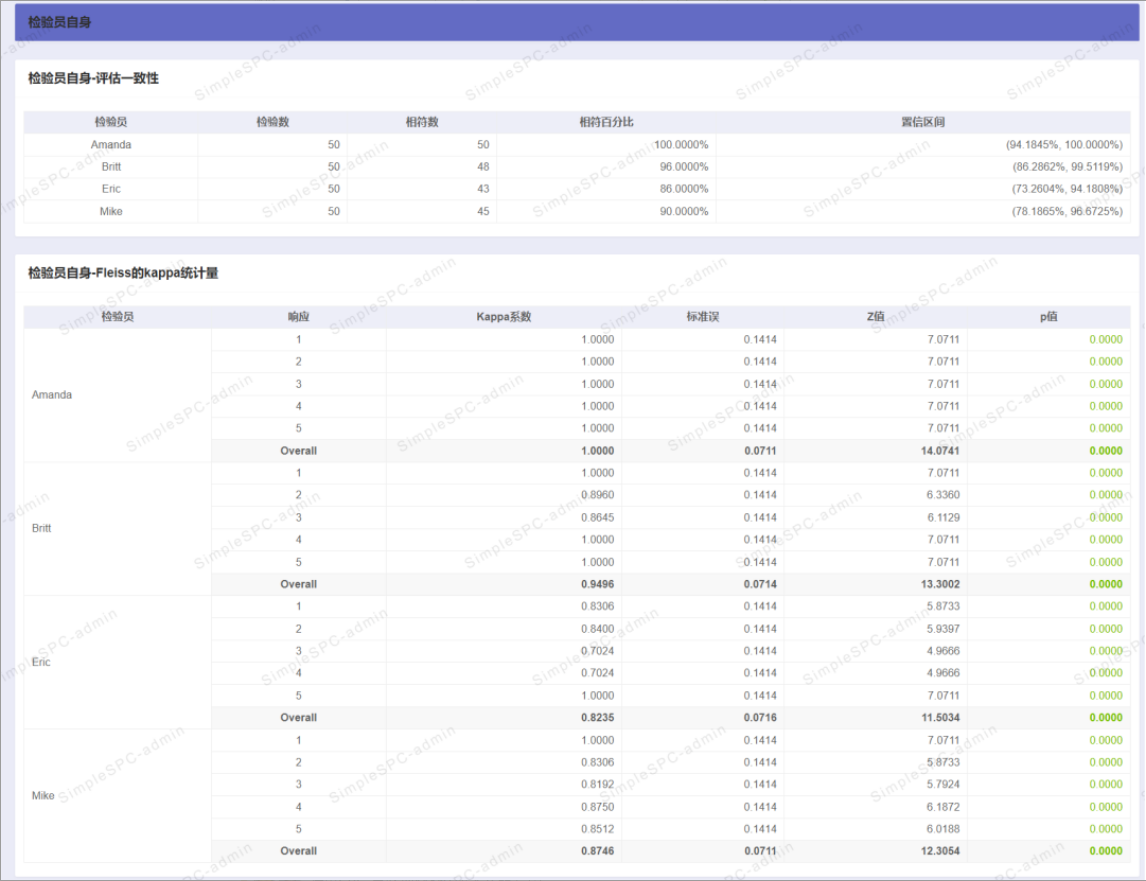Click the 置信区间 column header
This screenshot has height=881, width=1146.
pos(922,122)
